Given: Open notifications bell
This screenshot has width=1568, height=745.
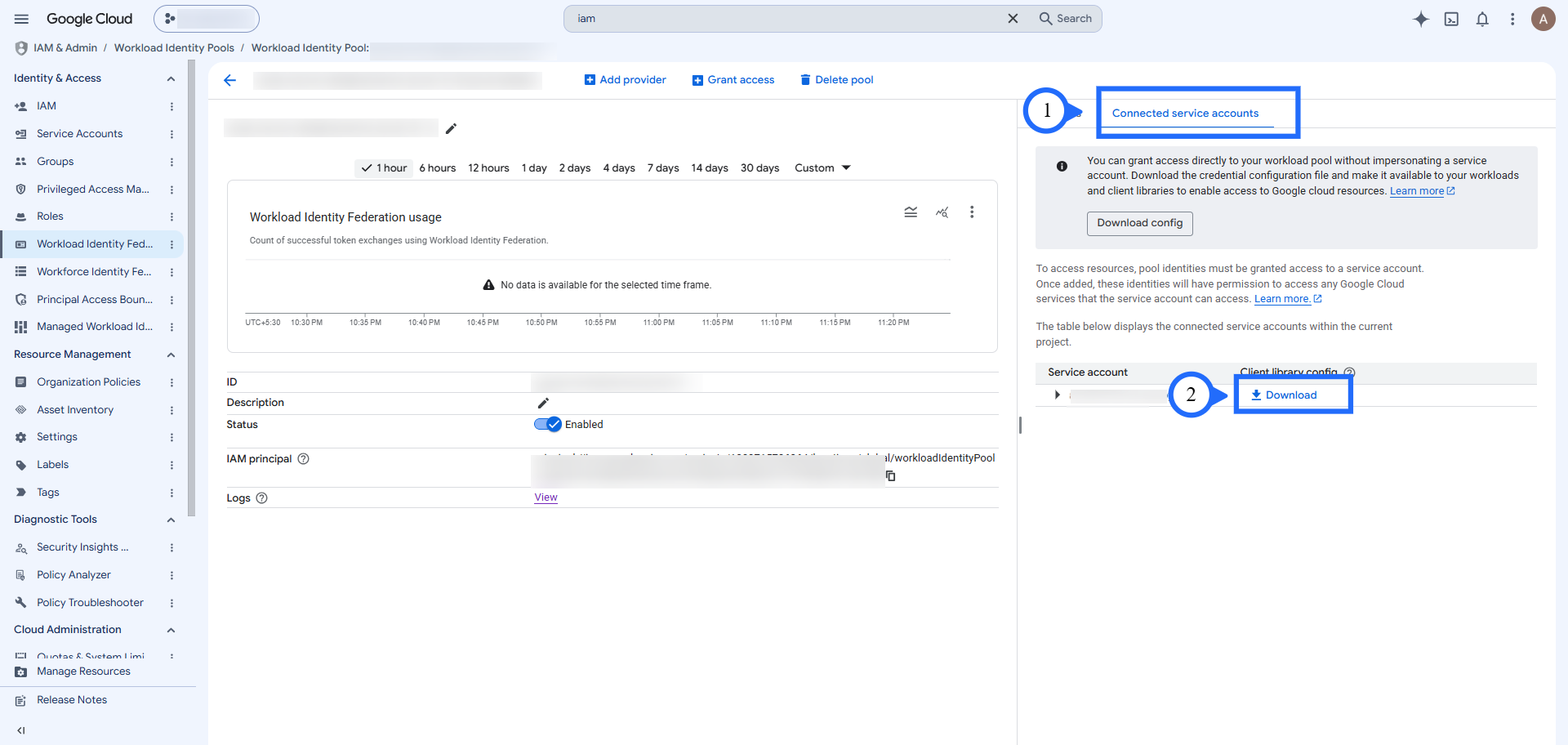Looking at the screenshot, I should click(1482, 19).
